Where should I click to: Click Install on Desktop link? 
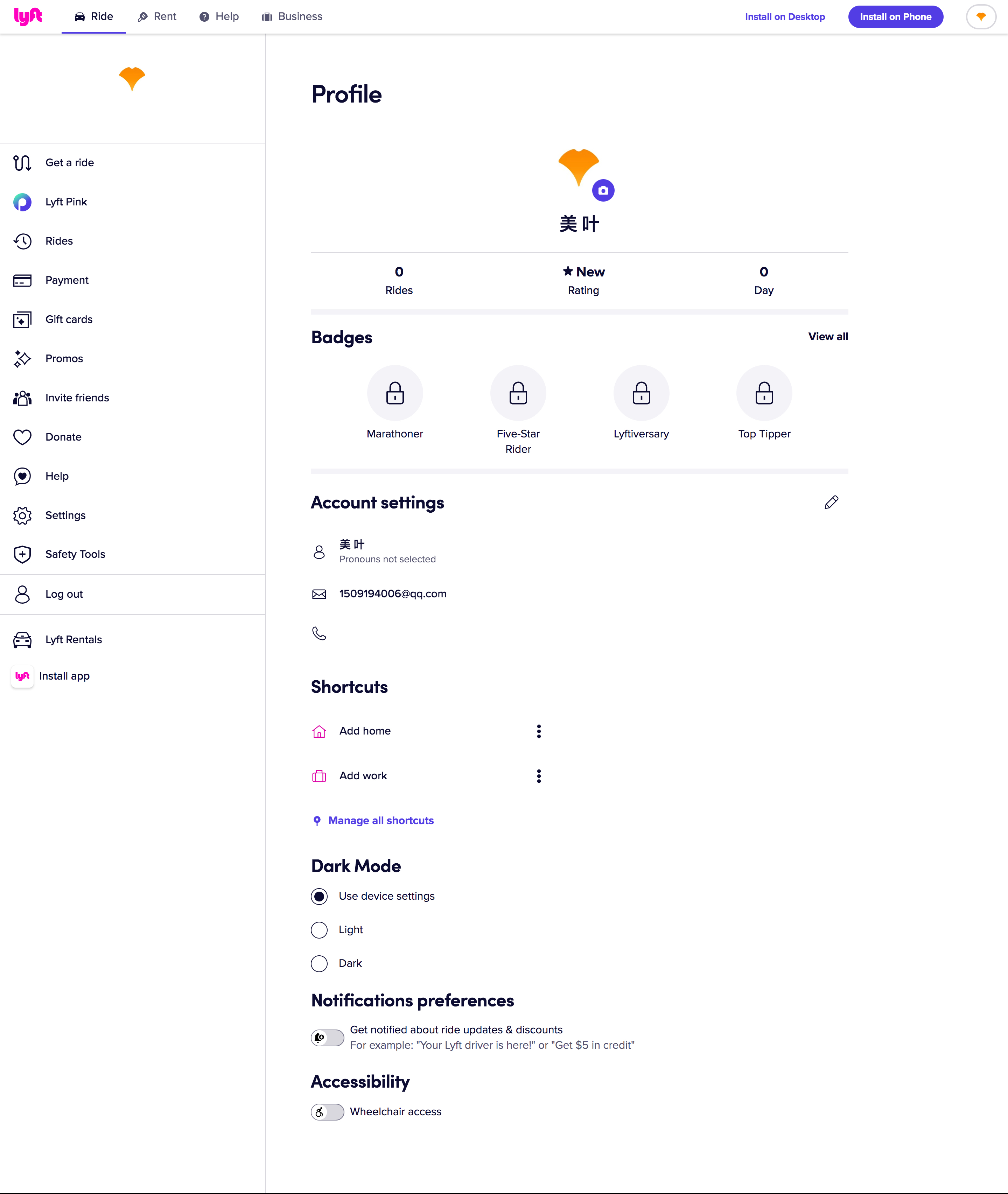coord(785,16)
